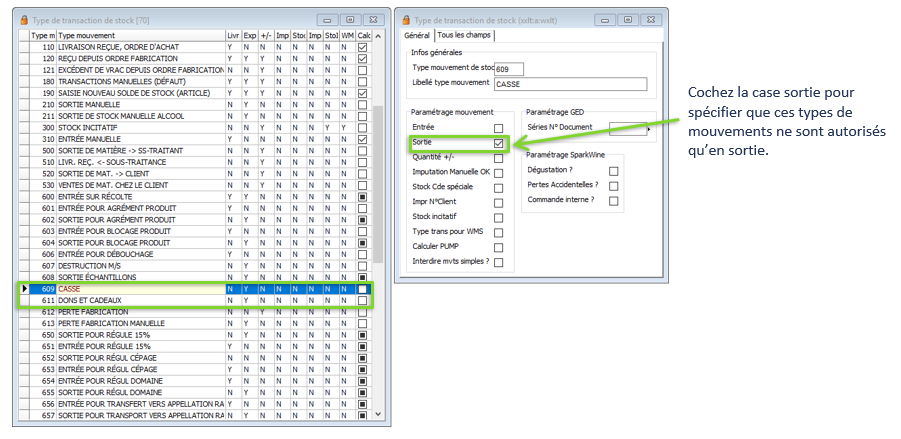Select row 611 DONS ET CADEAUX
The height and width of the screenshot is (439, 901).
point(140,300)
